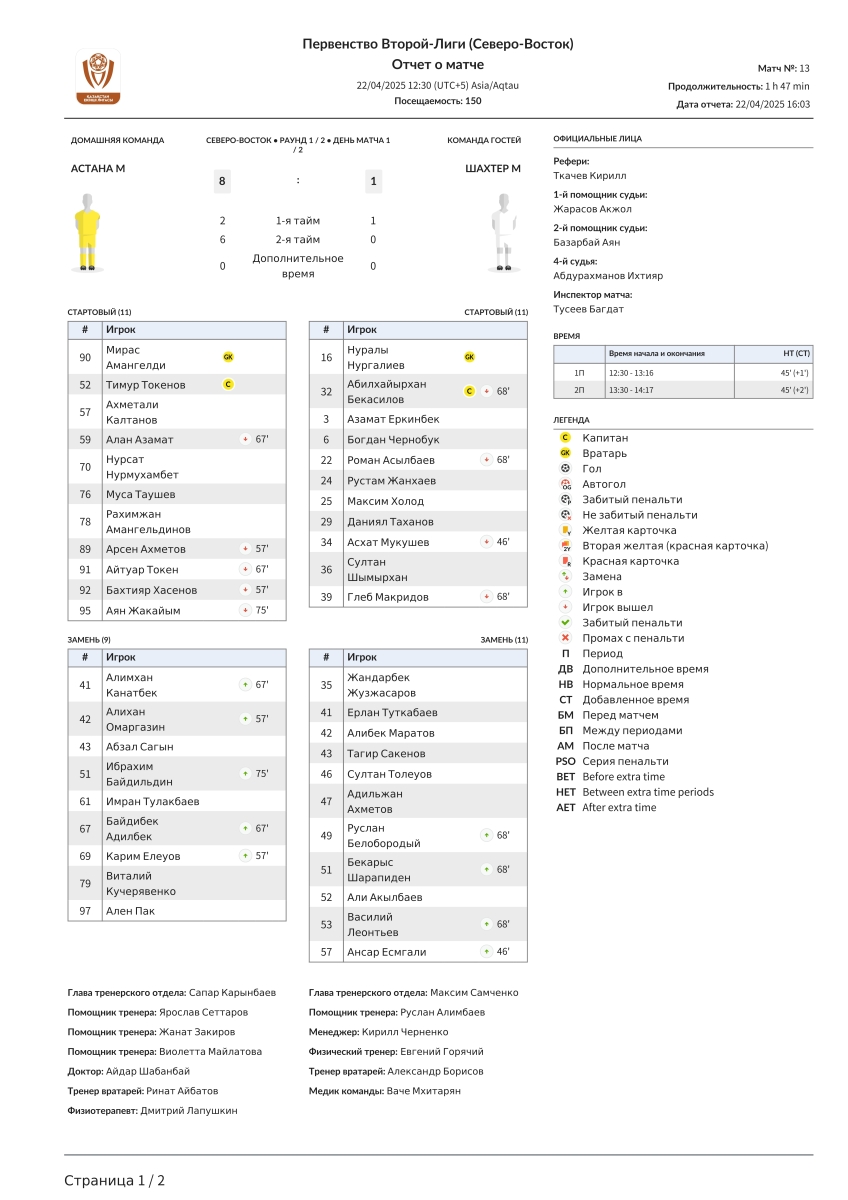Image resolution: width=848 pixels, height=1200 pixels.
Task: Click goalkeeper badge beside Мирас Амангелди
Action: pos(228,356)
